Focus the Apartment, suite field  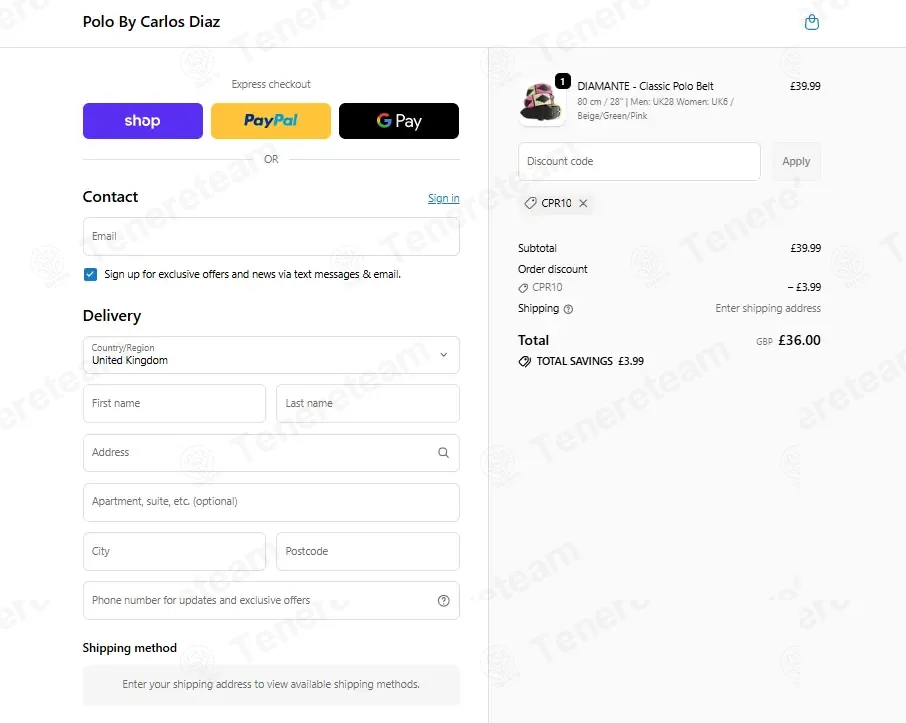pos(271,502)
